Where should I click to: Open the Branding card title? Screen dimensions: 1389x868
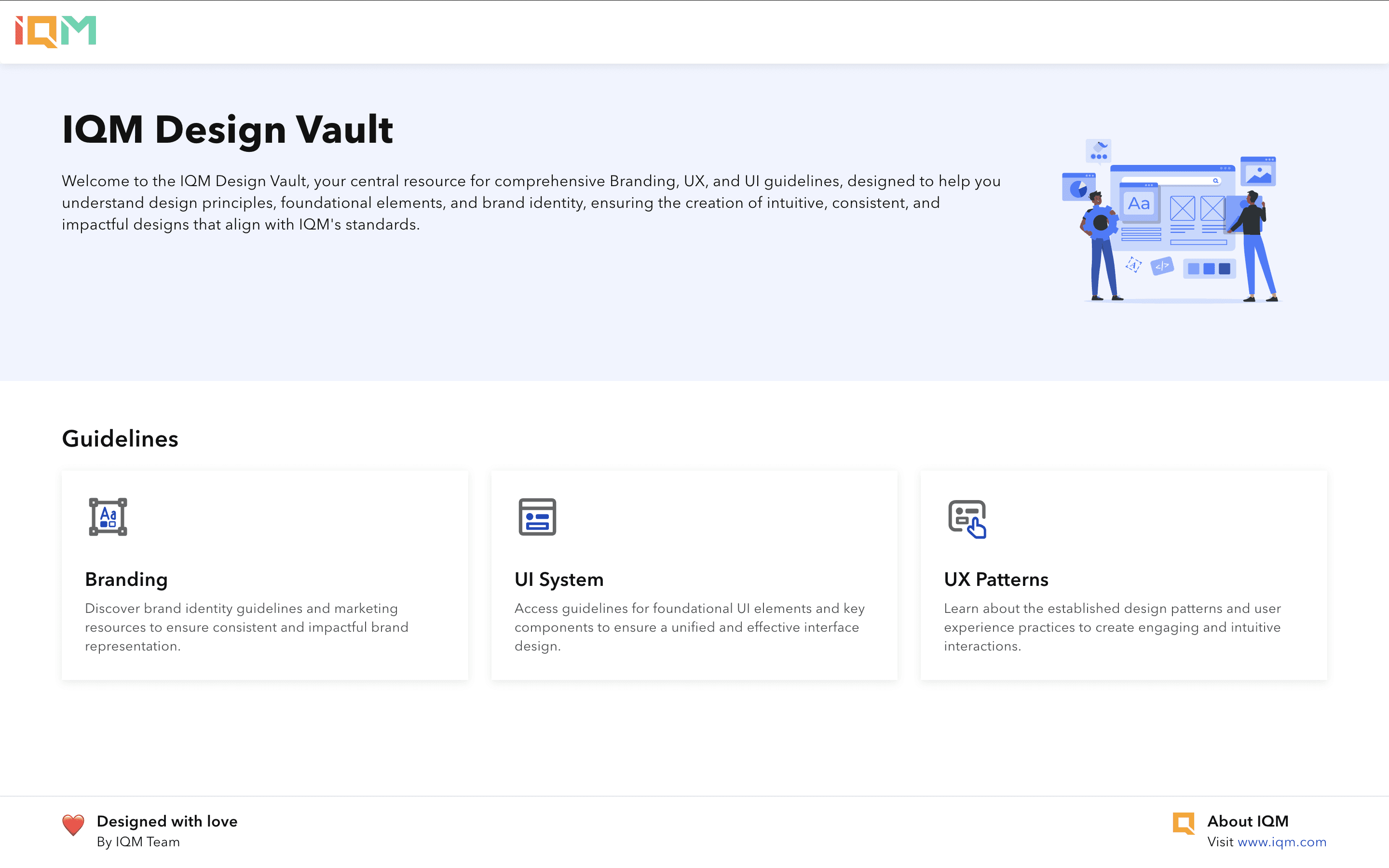126,579
